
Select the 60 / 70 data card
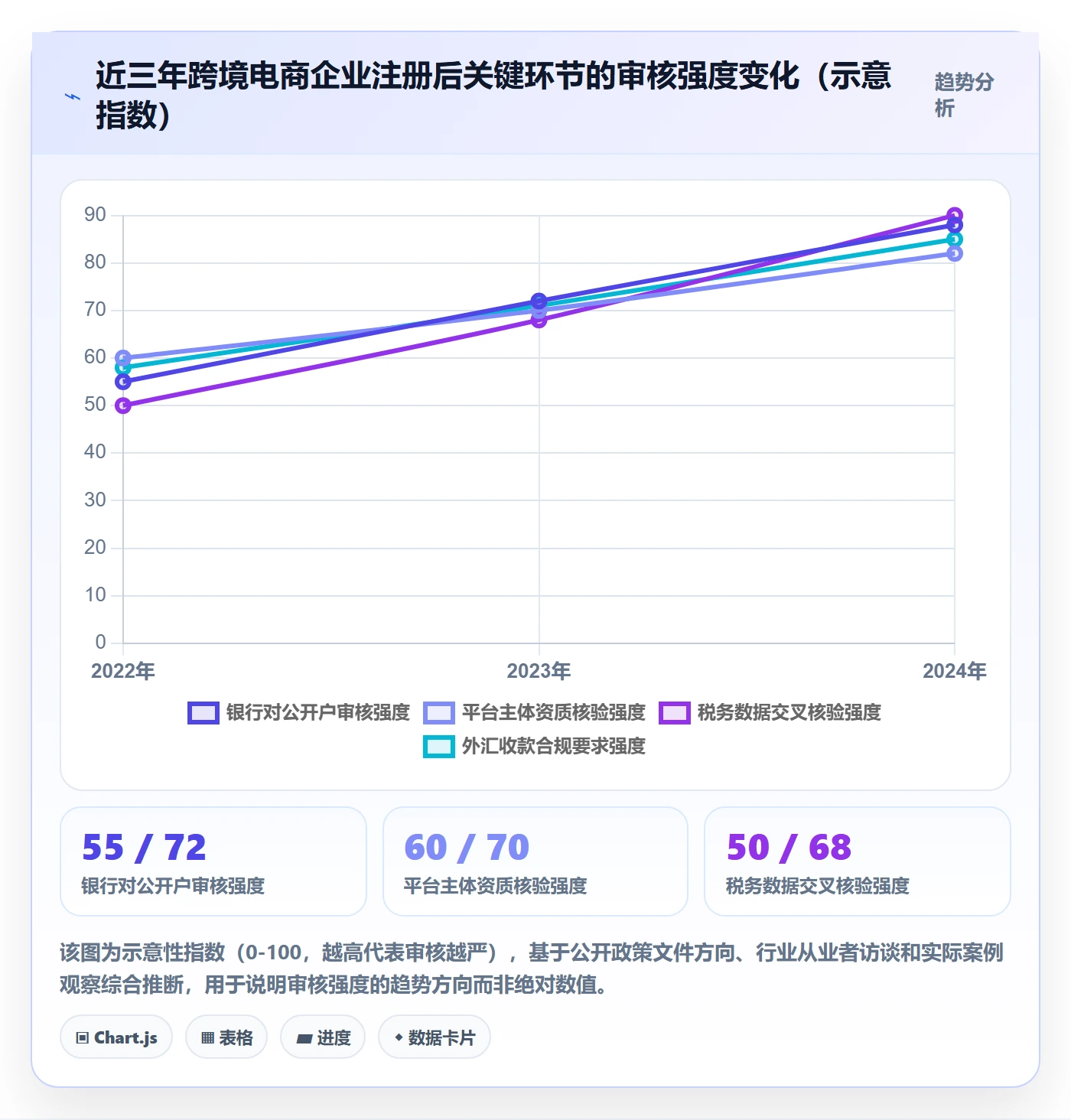[535, 861]
